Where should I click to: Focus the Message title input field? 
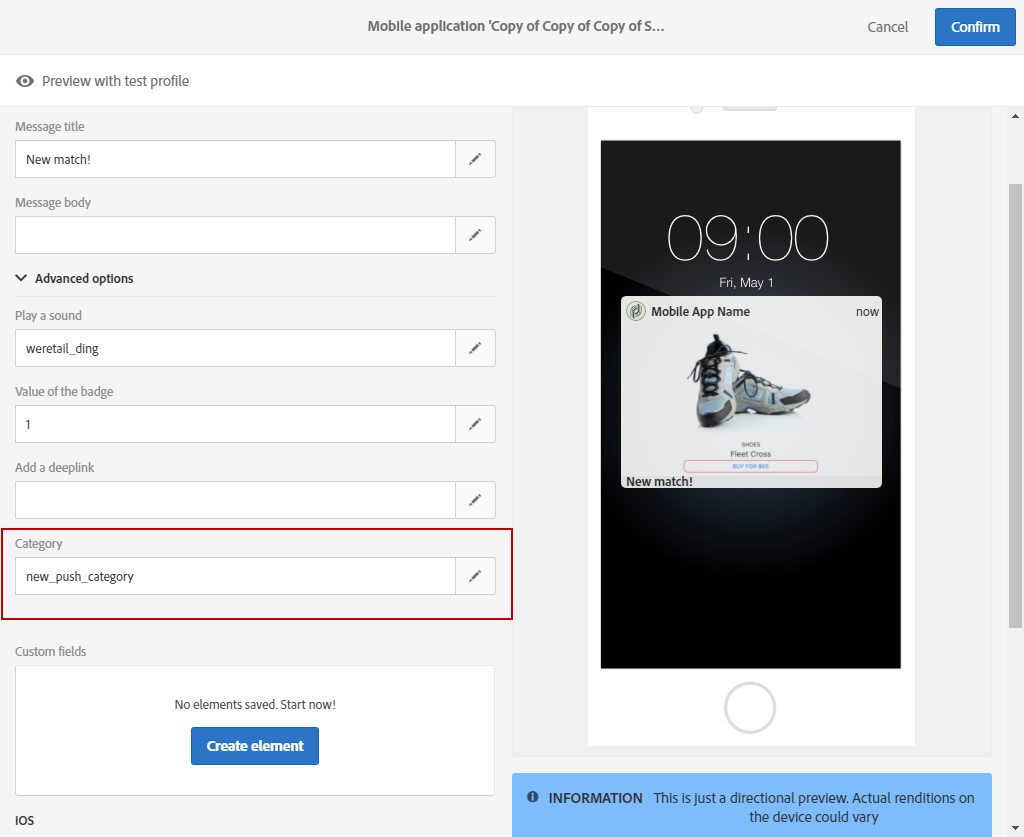tap(235, 159)
